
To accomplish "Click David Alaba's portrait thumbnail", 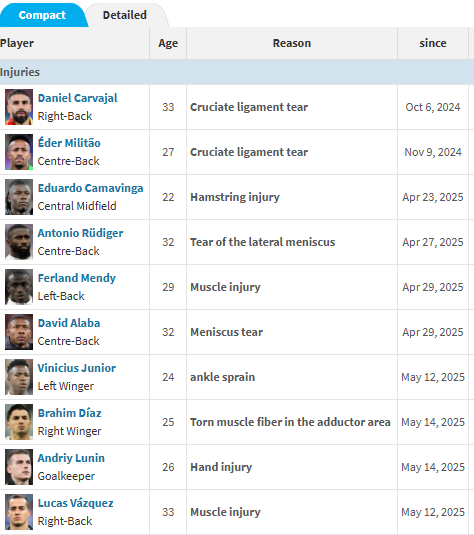I will (x=19, y=332).
